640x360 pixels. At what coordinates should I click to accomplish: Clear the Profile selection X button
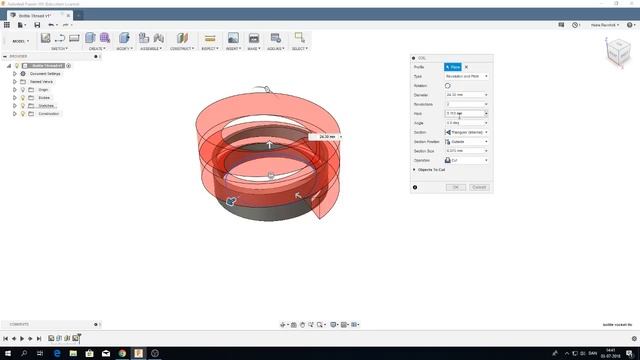coord(466,67)
